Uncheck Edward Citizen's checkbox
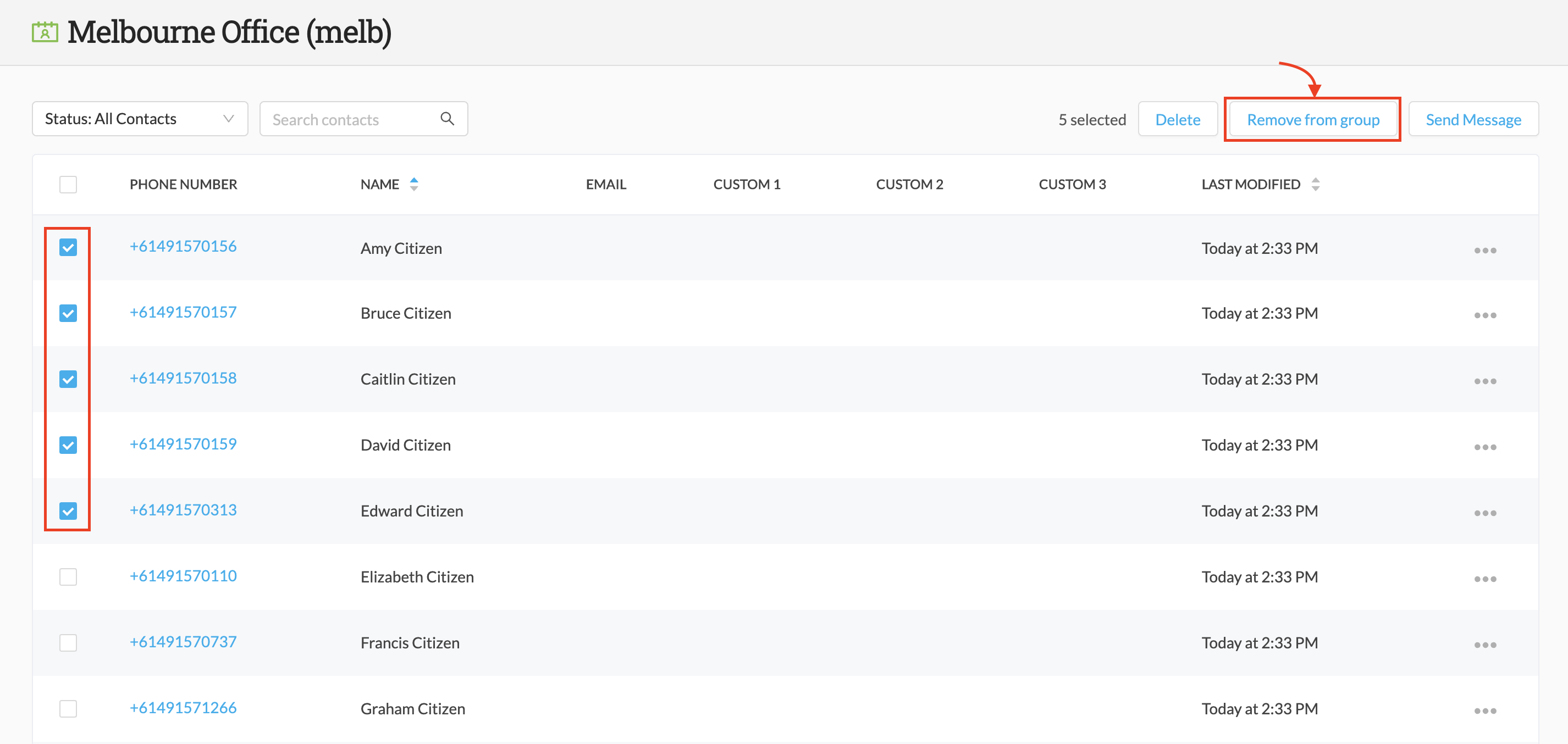Screen dimensions: 1568x744 pos(68,511)
